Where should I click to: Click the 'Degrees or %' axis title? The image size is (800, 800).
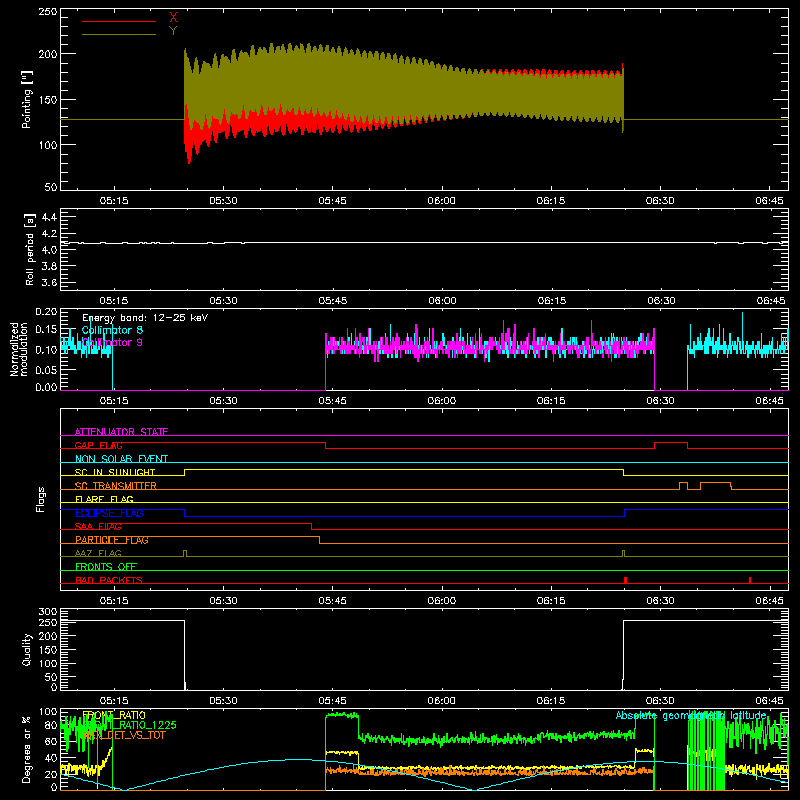click(26, 749)
